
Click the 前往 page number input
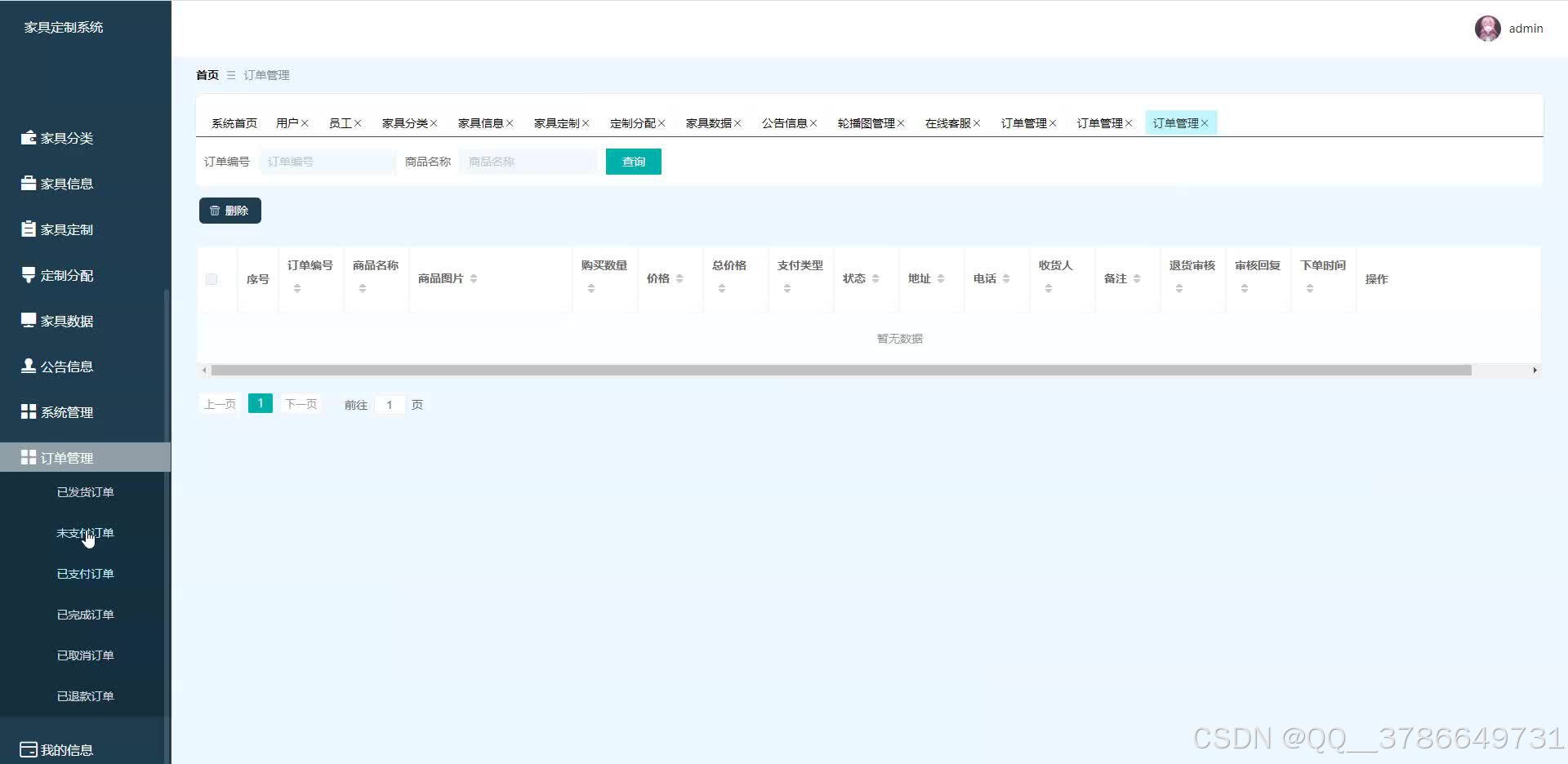[390, 405]
